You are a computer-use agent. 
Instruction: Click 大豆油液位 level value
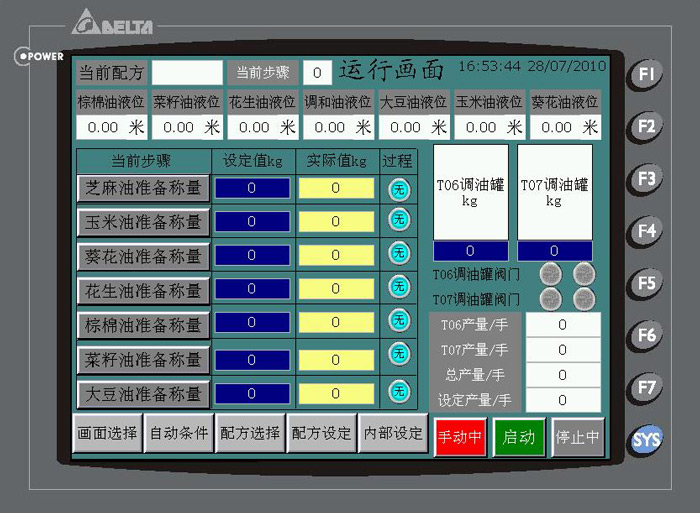click(414, 127)
